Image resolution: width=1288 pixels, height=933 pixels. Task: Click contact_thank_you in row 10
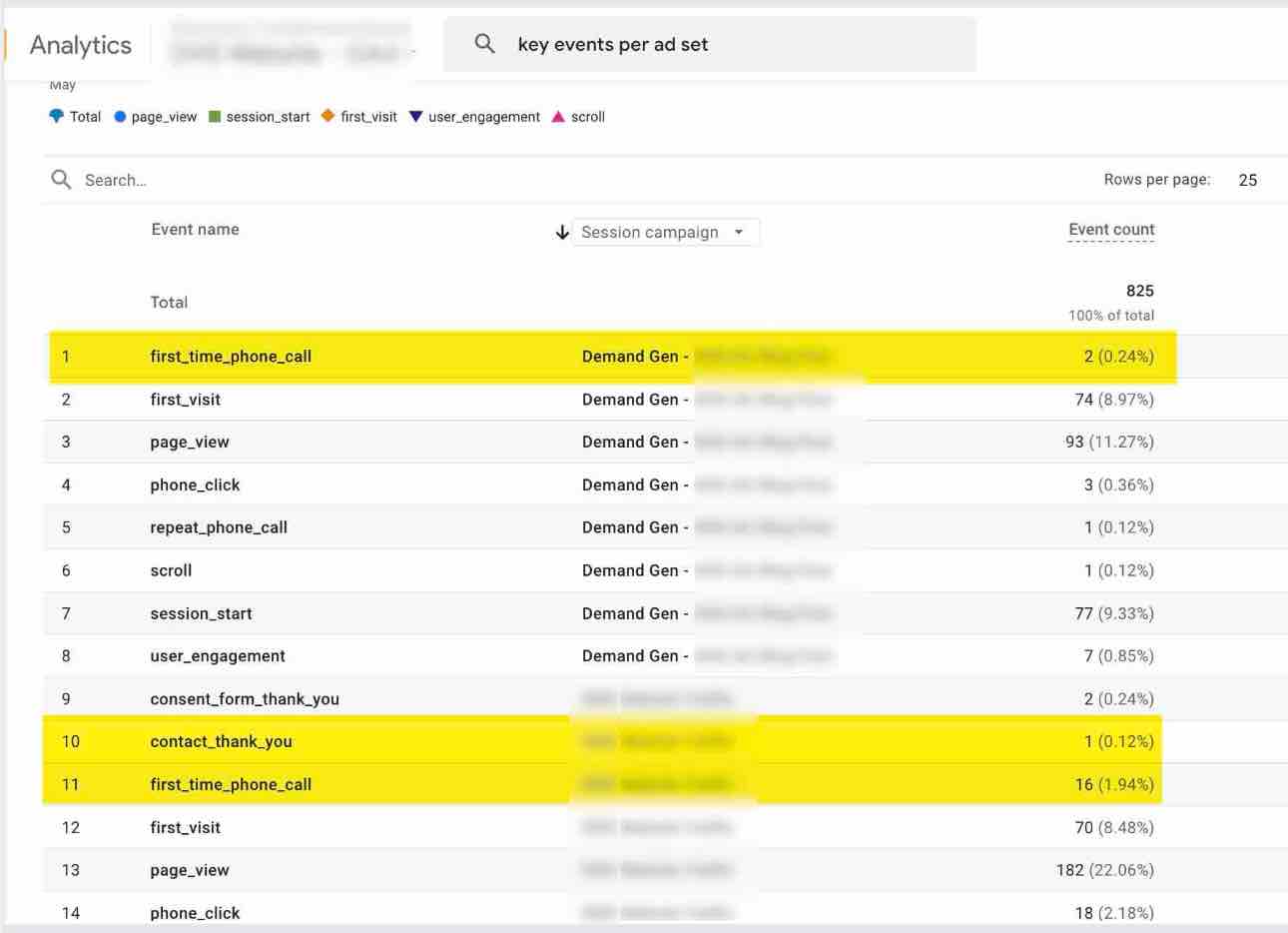tap(221, 741)
